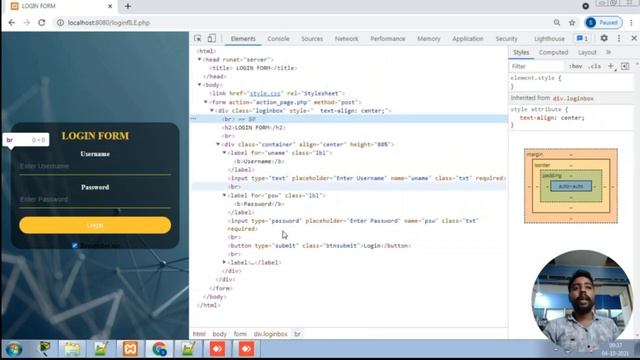View site information icon in address bar
This screenshot has width=640, height=360.
pyautogui.click(x=60, y=22)
